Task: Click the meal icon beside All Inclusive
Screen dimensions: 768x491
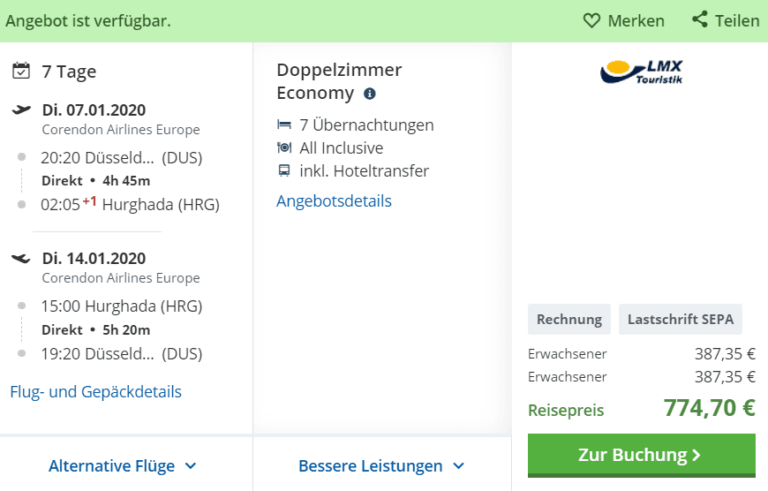Action: click(x=284, y=147)
